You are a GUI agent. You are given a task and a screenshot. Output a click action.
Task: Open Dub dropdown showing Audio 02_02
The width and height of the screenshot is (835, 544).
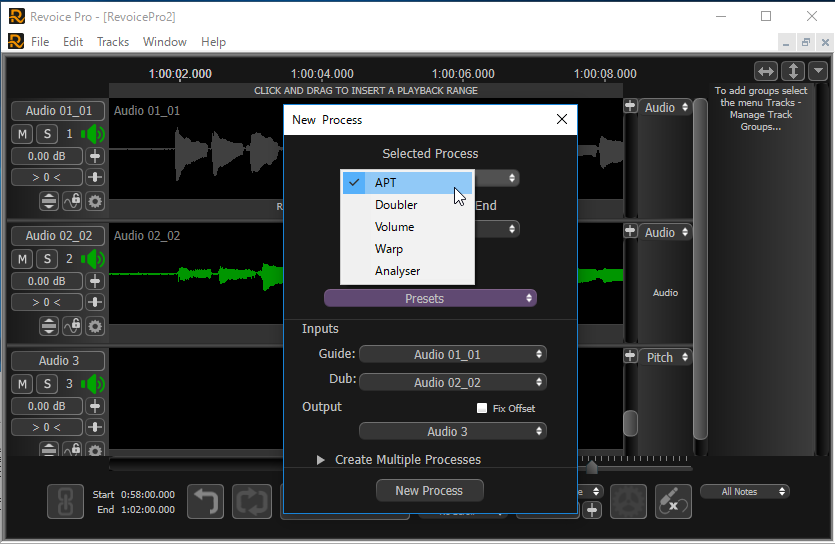click(453, 382)
